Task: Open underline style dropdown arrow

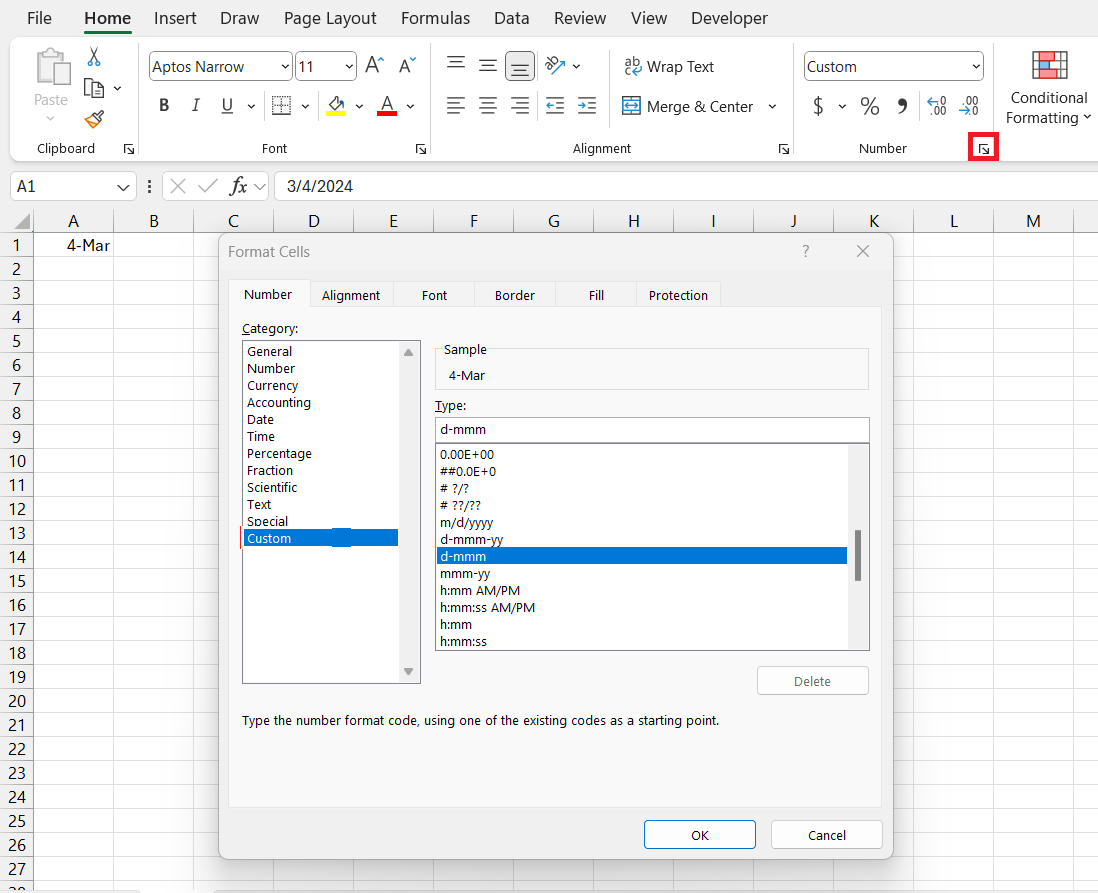Action: tap(251, 106)
